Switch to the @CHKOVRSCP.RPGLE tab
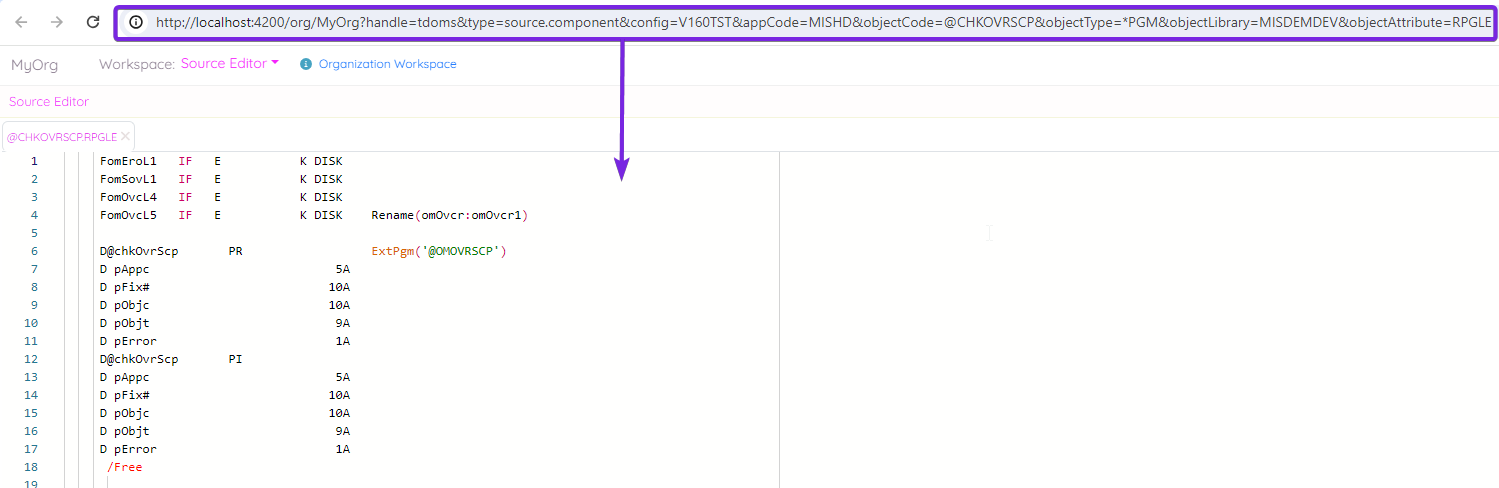This screenshot has height=488, width=1499. point(62,137)
